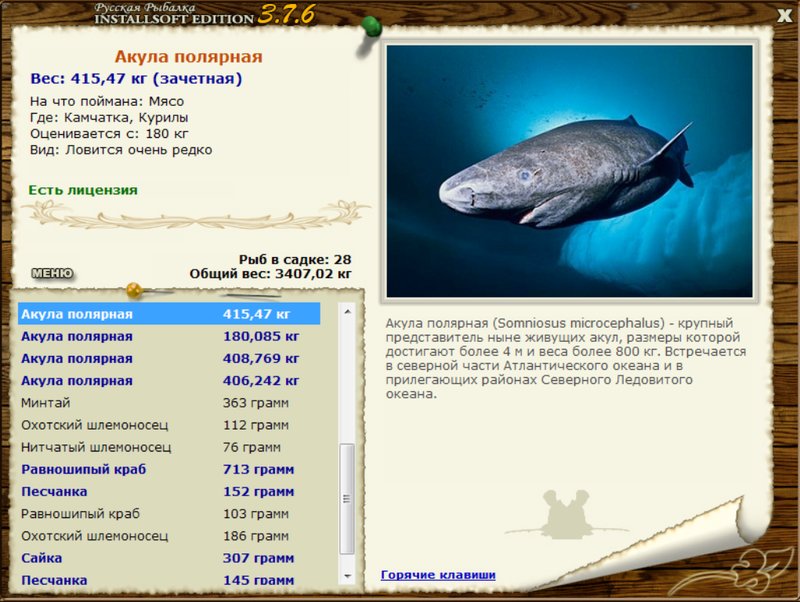Open the МЕНЮ button
The image size is (800, 602).
point(53,273)
